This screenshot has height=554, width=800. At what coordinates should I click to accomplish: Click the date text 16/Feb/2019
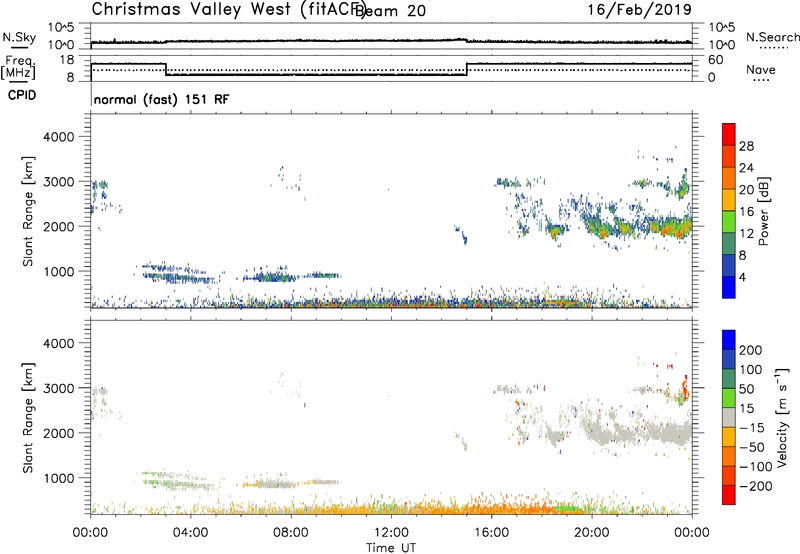(640, 9)
